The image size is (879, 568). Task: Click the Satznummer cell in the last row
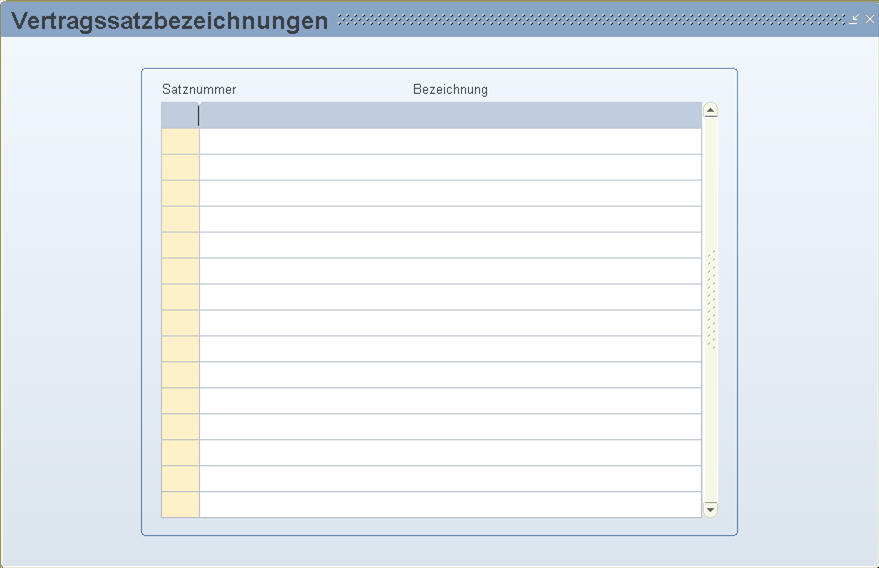[x=180, y=505]
